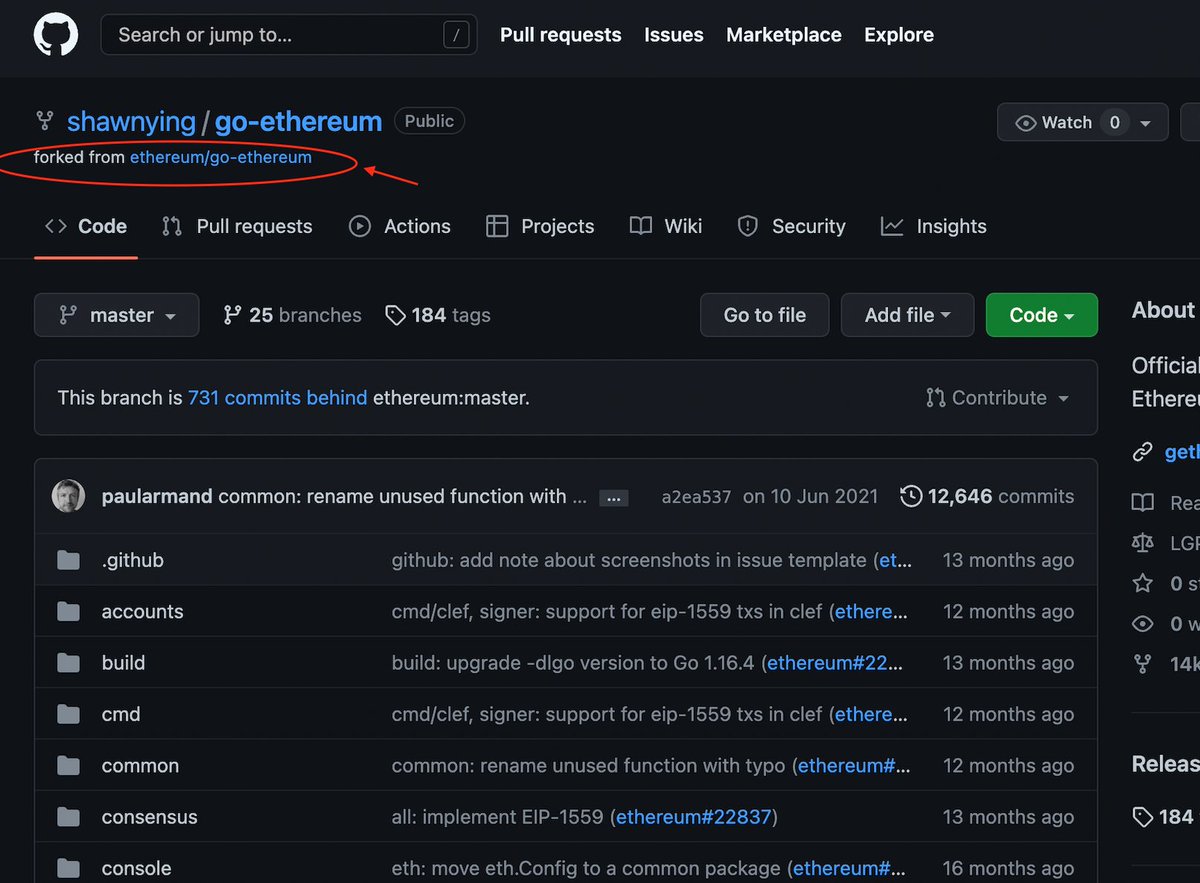
Task: Open the Projects tab
Action: click(540, 226)
